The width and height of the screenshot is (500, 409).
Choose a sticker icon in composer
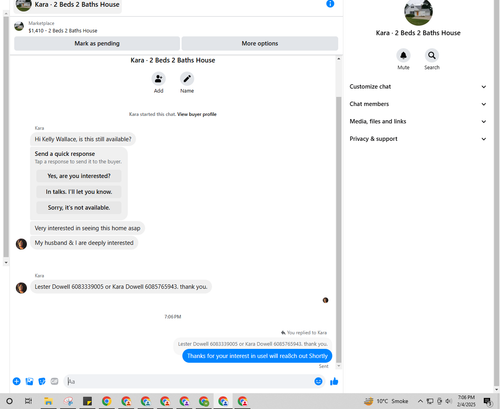coord(42,381)
